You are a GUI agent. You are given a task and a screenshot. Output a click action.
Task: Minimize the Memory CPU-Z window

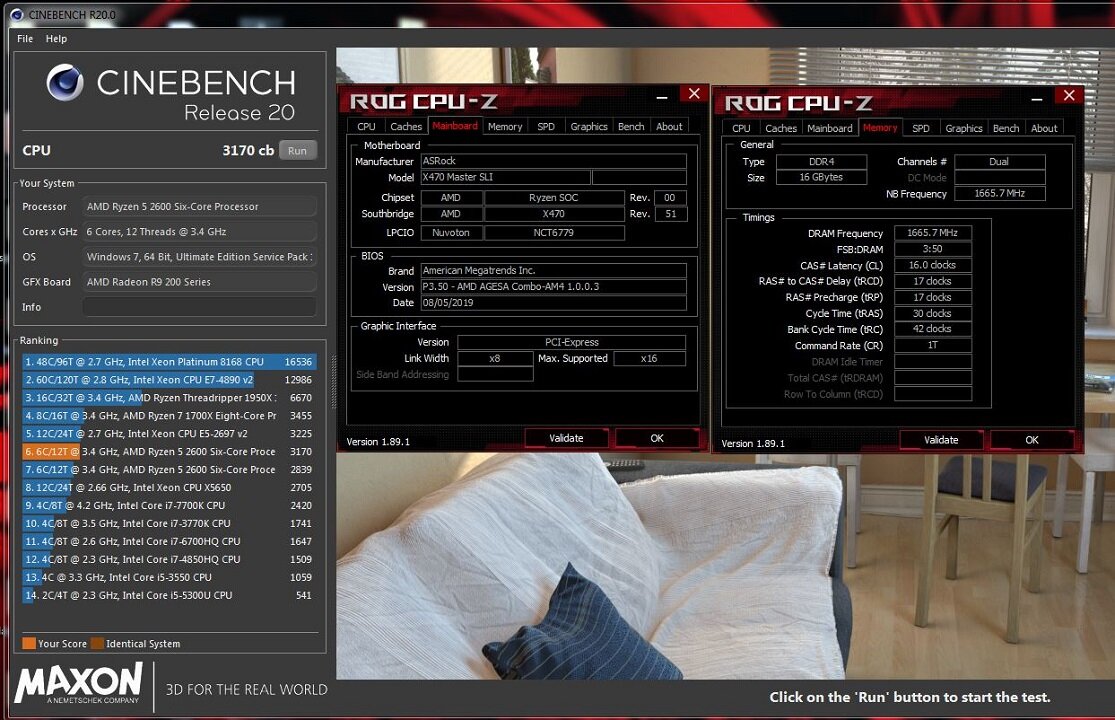pos(1037,98)
